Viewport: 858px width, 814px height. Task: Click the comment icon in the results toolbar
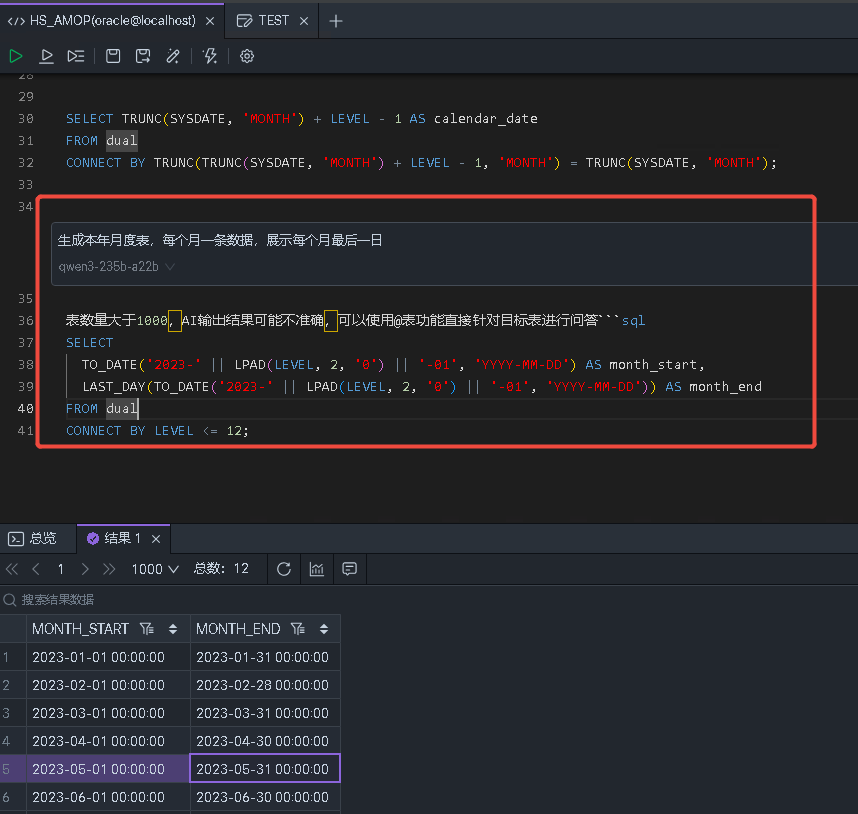click(x=350, y=569)
